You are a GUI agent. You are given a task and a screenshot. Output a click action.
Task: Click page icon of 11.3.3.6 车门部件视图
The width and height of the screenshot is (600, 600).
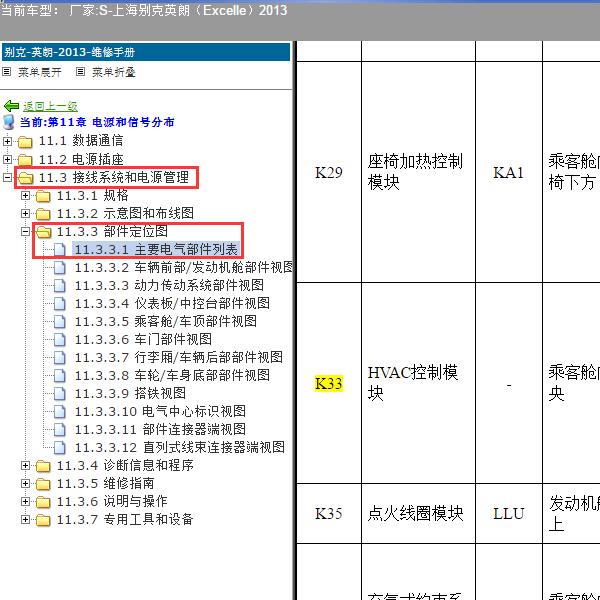[x=60, y=340]
